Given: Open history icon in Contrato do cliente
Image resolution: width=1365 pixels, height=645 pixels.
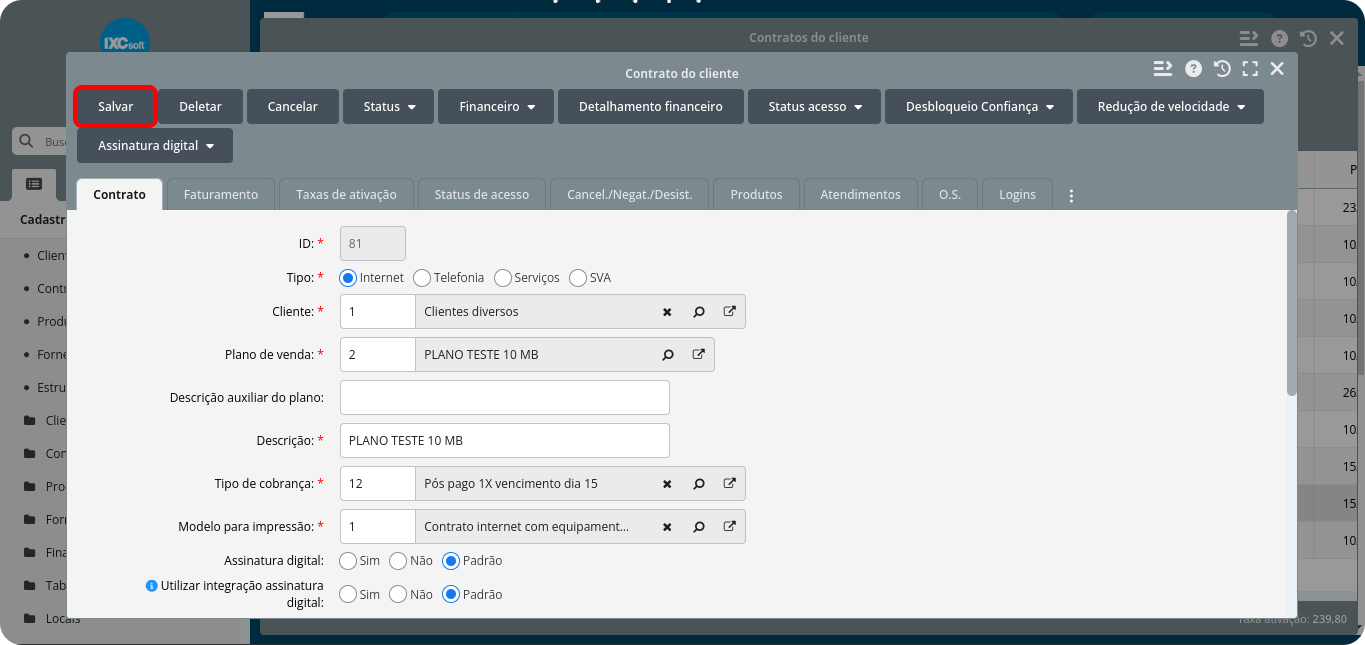Looking at the screenshot, I should (x=1222, y=69).
